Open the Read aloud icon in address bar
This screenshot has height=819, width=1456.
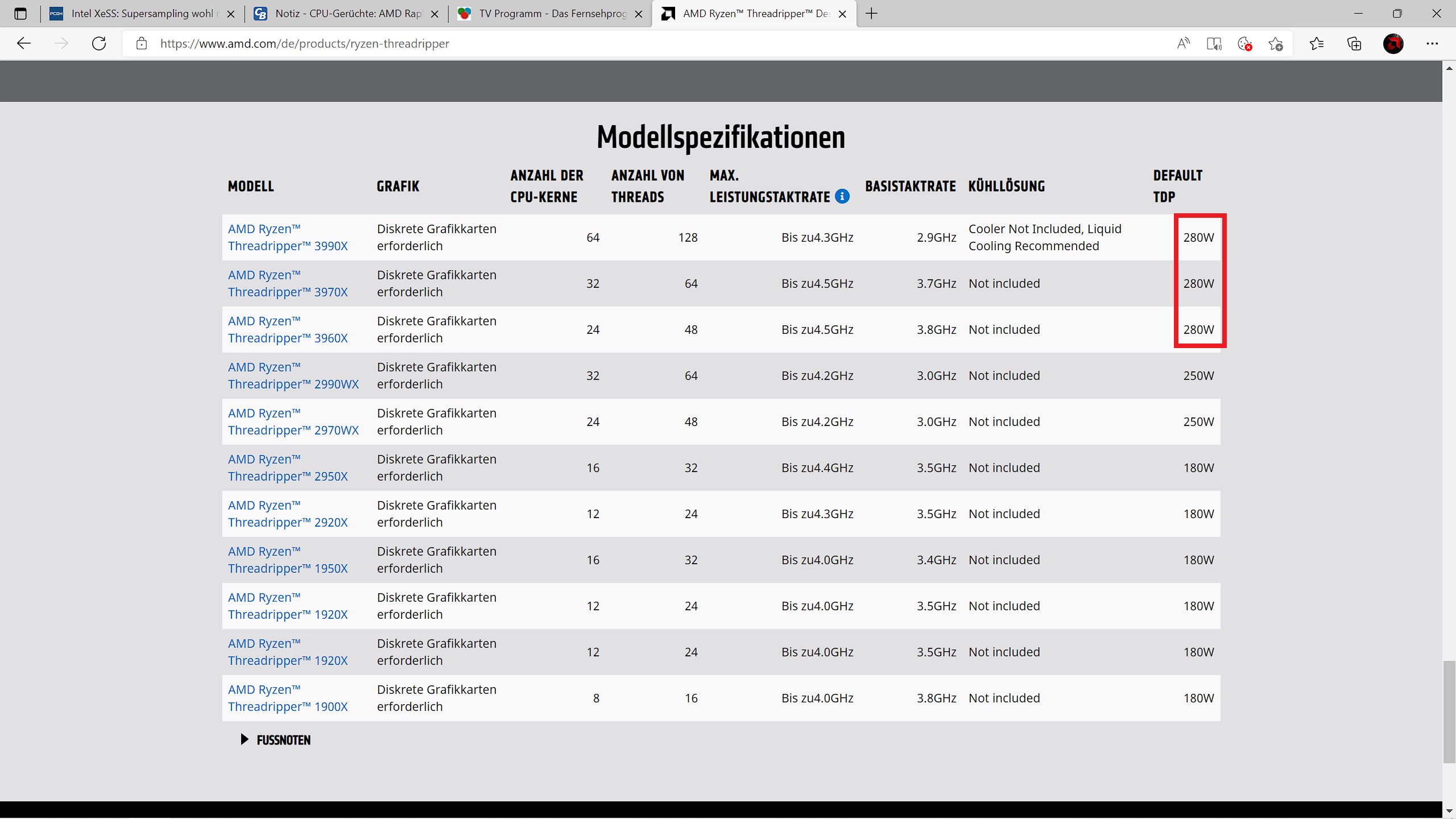pos(1184,44)
